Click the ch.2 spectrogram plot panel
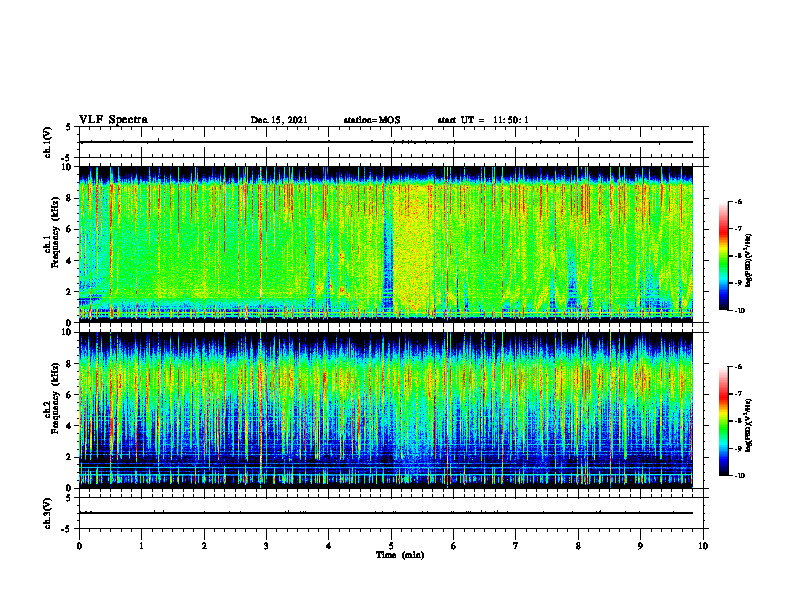Screen dimensions: 792x612 tap(386, 410)
